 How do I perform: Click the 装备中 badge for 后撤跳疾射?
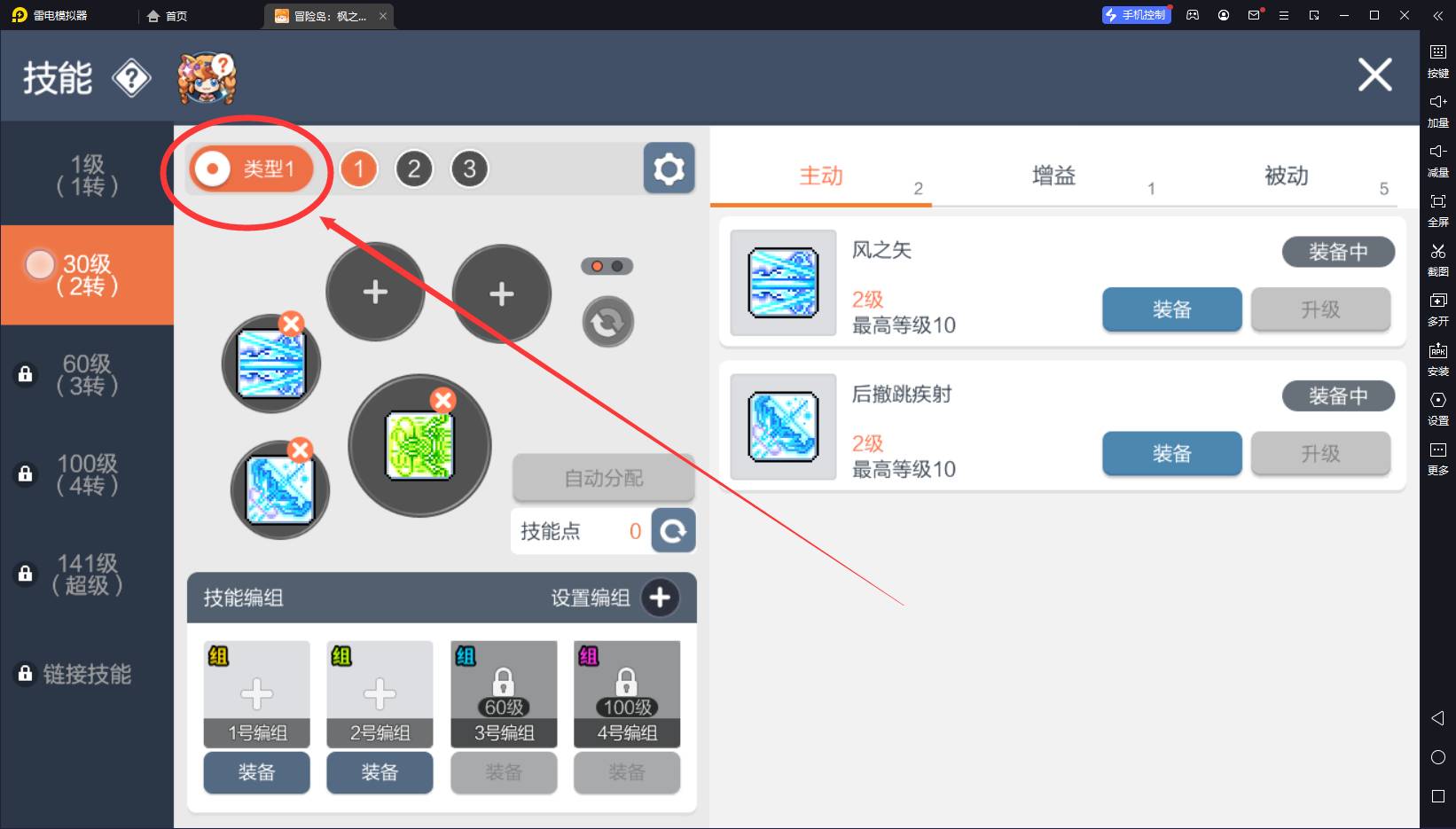pos(1338,395)
